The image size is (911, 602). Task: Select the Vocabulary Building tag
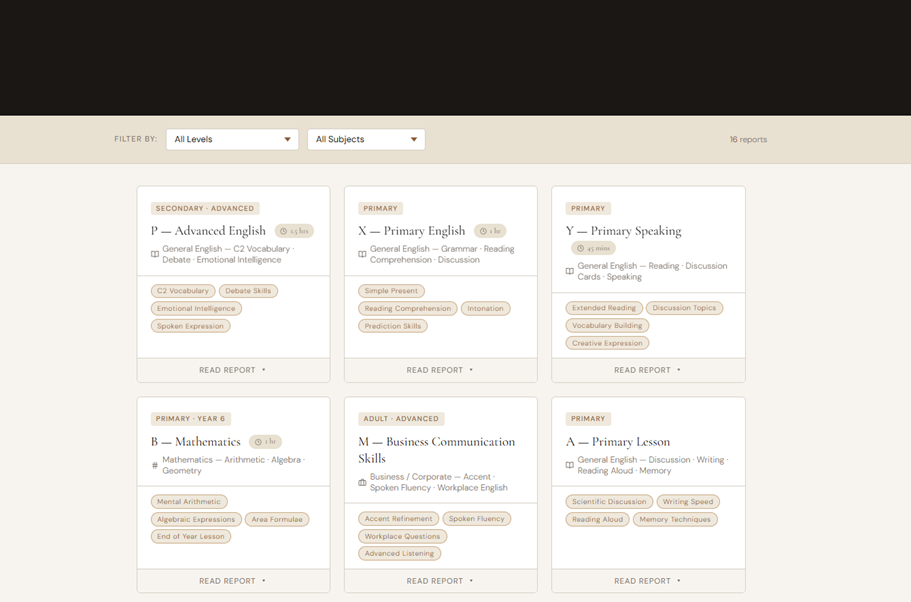tap(607, 325)
